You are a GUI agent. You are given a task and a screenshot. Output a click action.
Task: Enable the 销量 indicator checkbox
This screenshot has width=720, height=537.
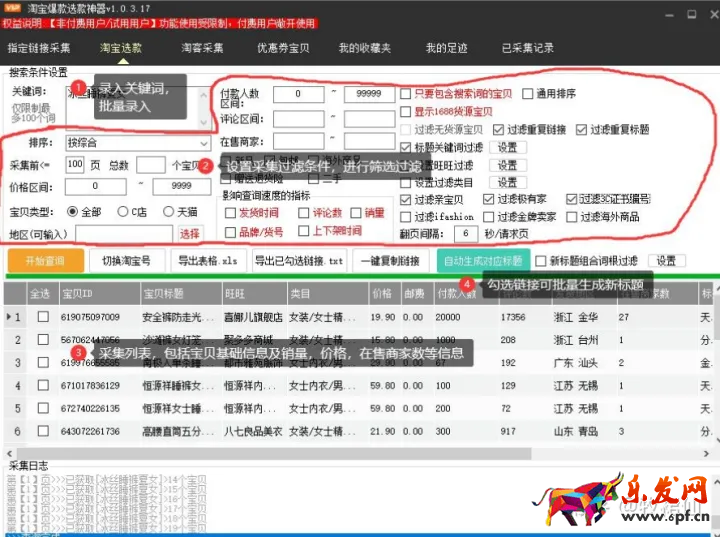[x=356, y=213]
